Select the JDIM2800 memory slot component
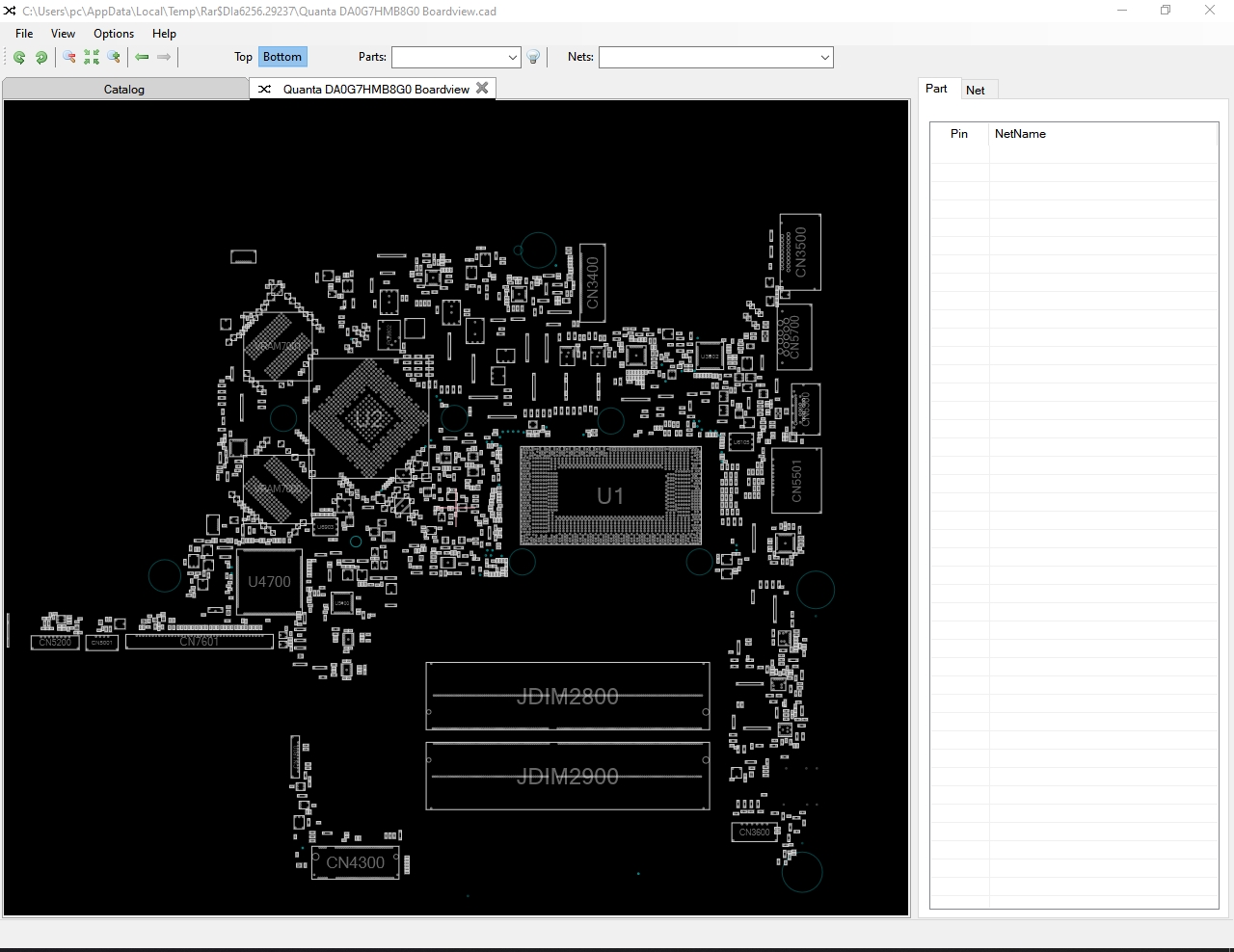 click(x=568, y=696)
